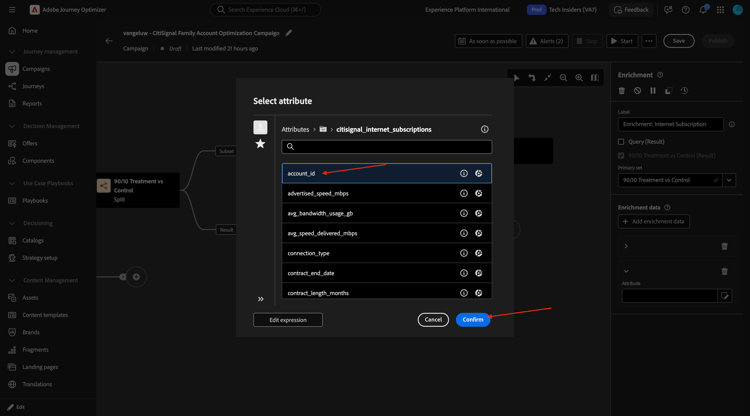Click the zoom out canvas icon
The image size is (750, 416).
click(563, 78)
